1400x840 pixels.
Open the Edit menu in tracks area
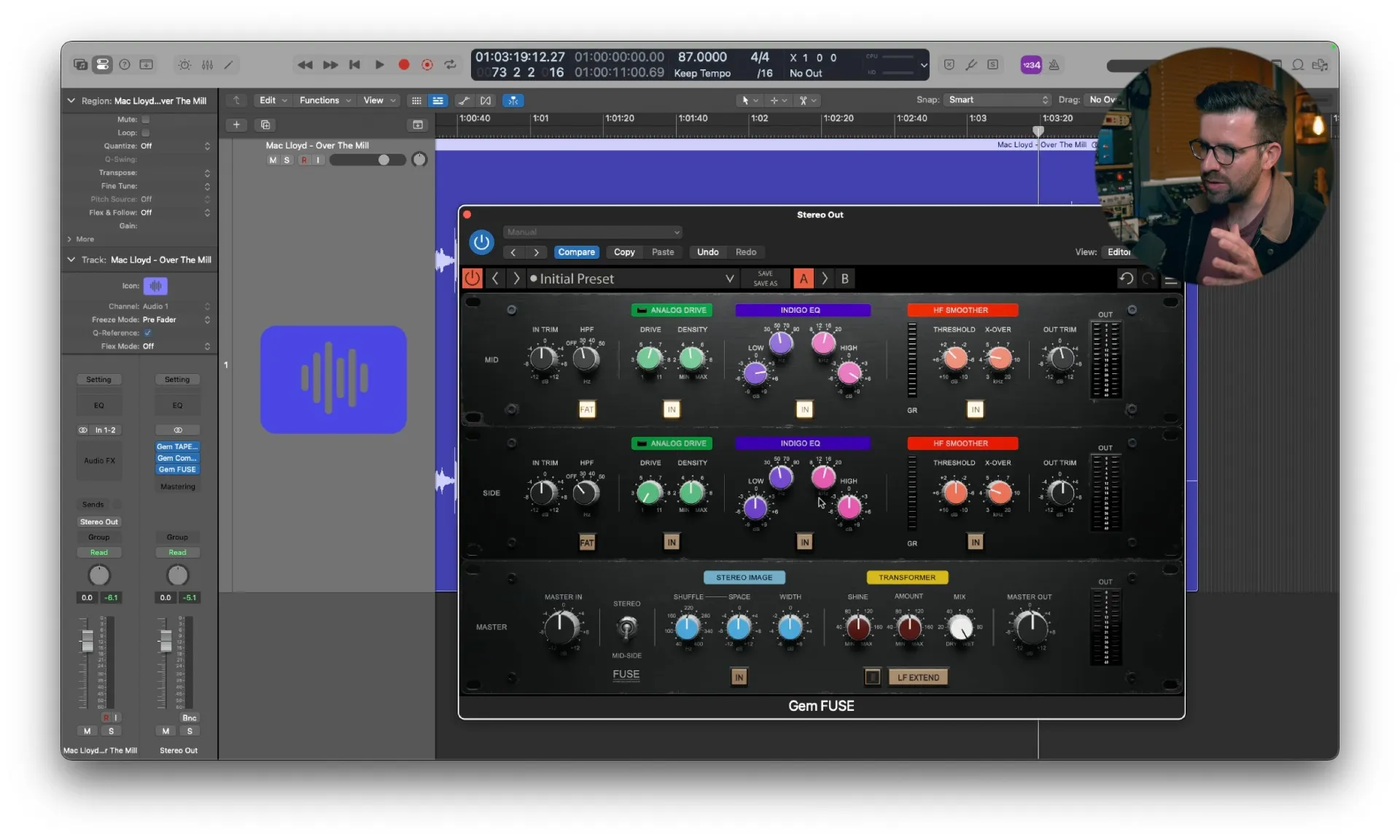click(273, 101)
